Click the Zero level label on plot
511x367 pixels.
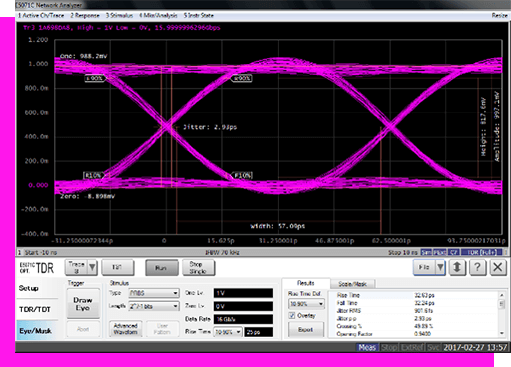[x=87, y=196]
